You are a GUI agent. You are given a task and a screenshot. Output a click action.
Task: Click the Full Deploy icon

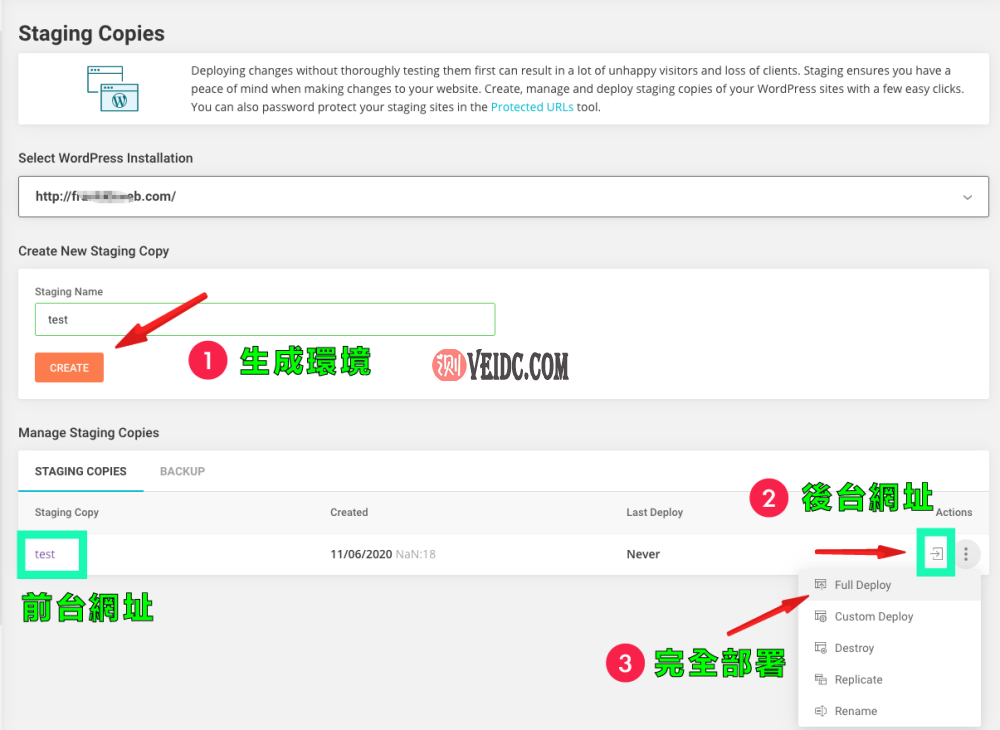(819, 584)
